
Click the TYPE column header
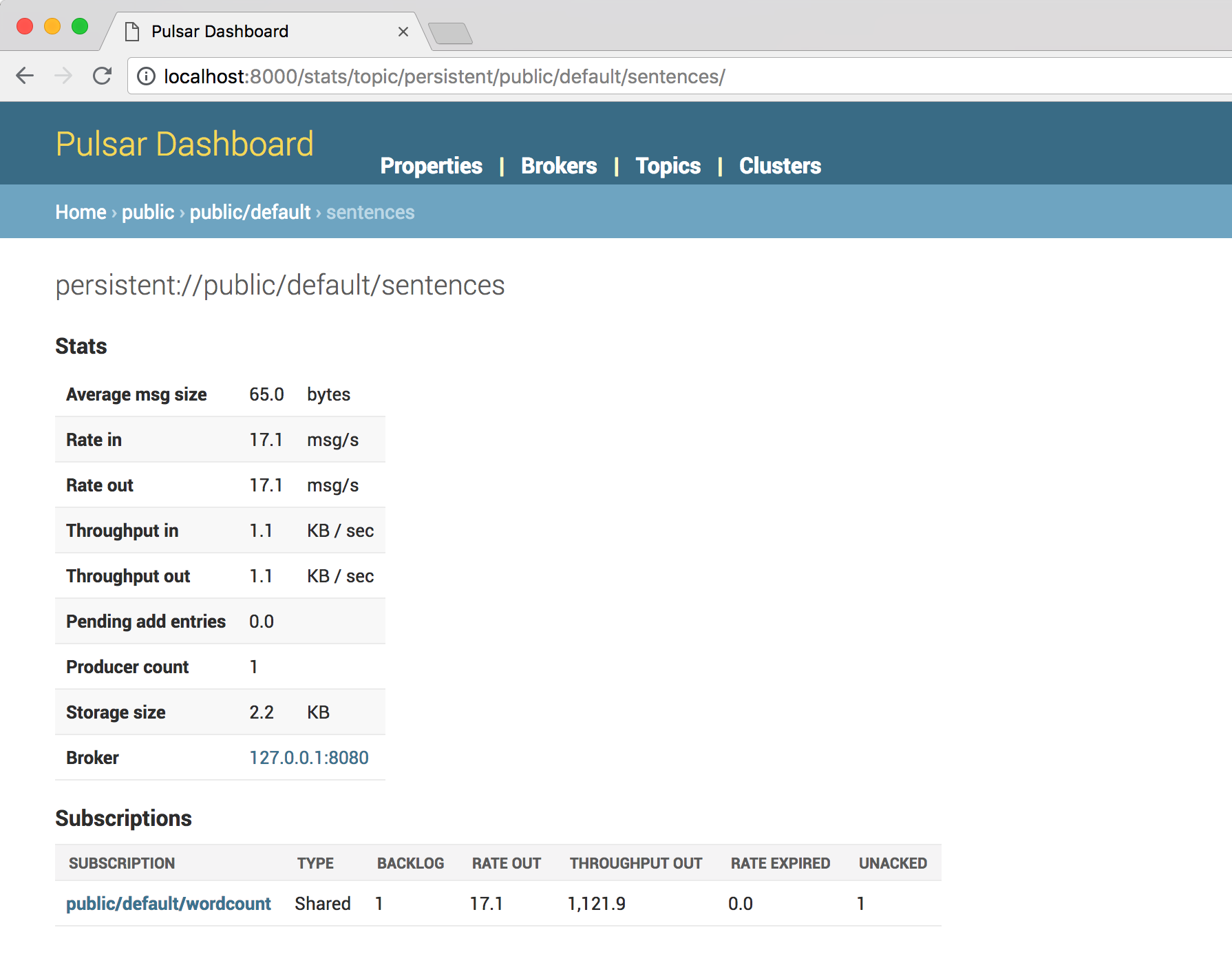tap(315, 863)
